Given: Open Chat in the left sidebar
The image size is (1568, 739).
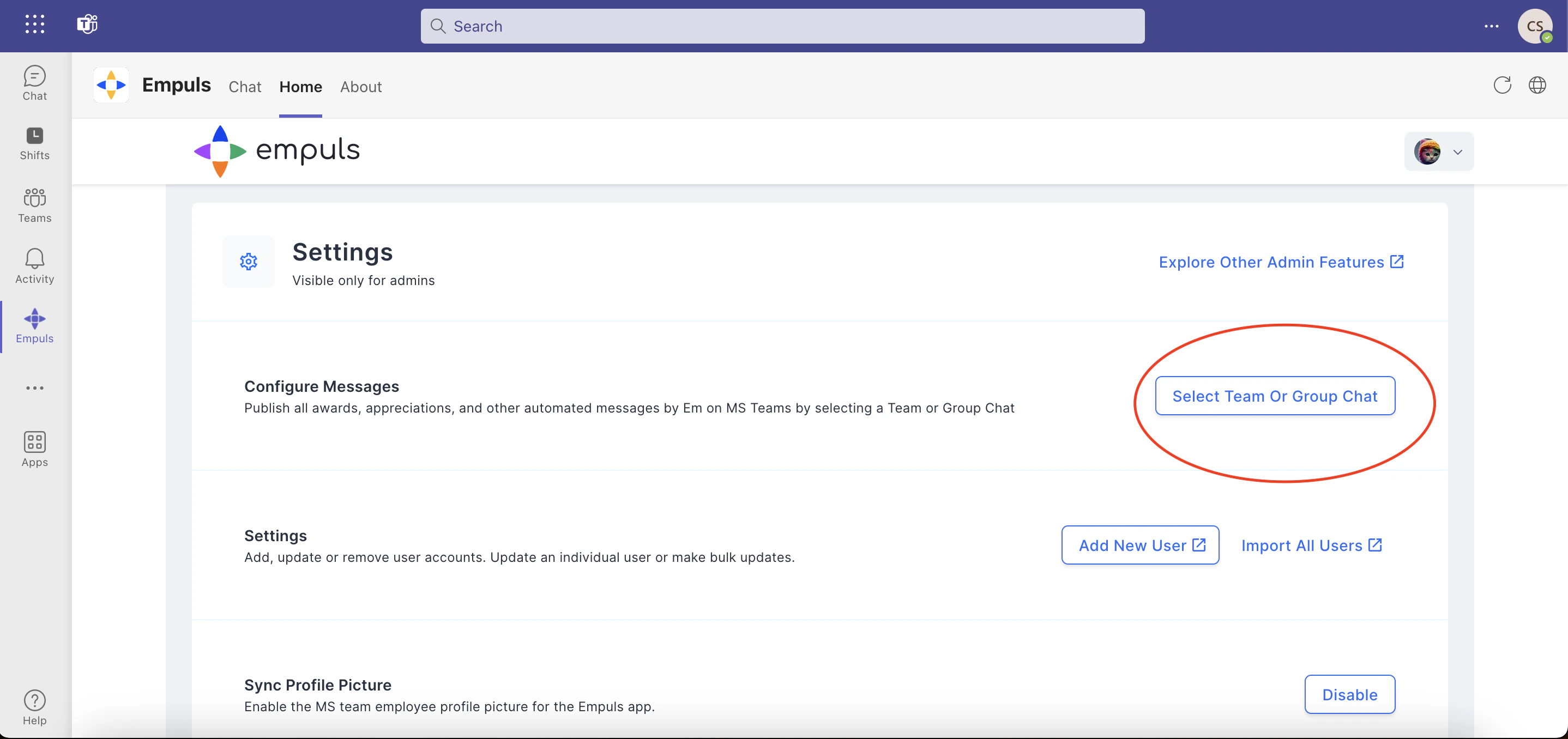Looking at the screenshot, I should coord(35,83).
